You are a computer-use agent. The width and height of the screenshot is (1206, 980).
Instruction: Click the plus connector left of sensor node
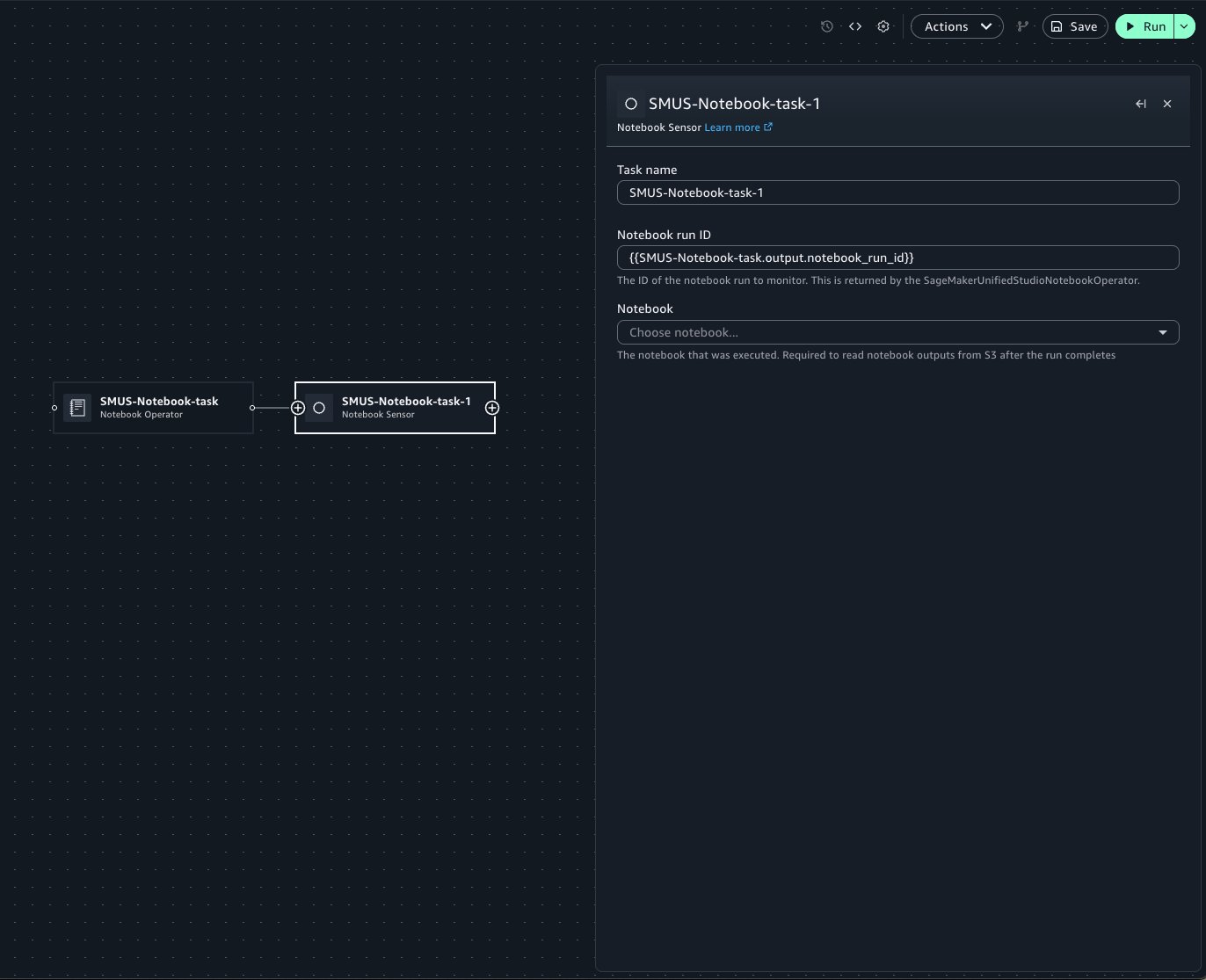[298, 408]
